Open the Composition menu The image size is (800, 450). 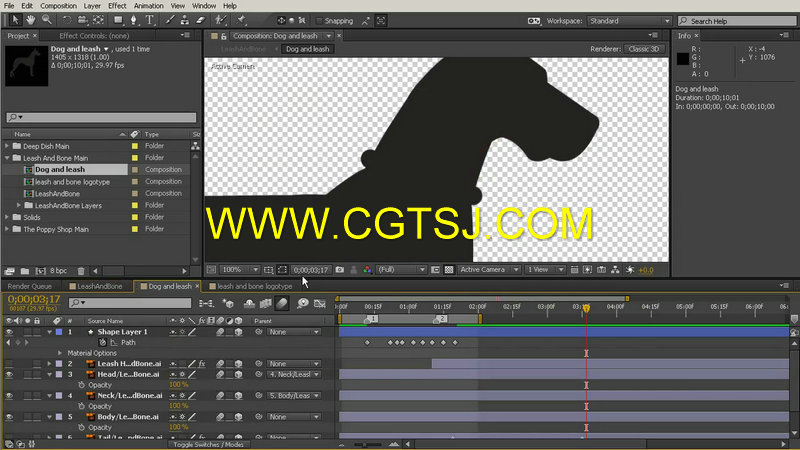tap(58, 6)
